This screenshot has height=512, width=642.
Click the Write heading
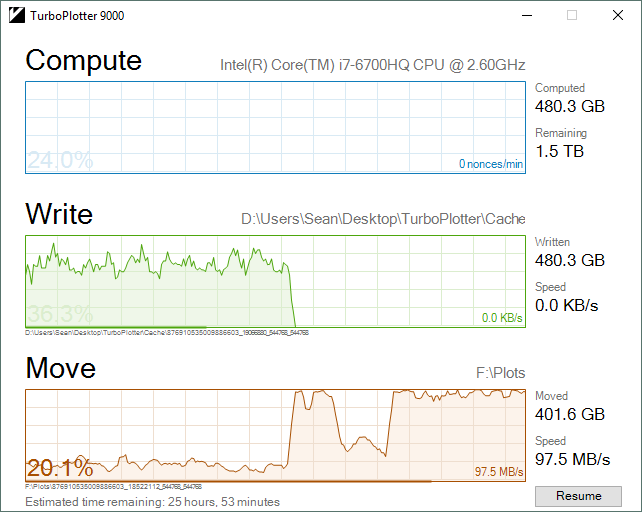59,214
